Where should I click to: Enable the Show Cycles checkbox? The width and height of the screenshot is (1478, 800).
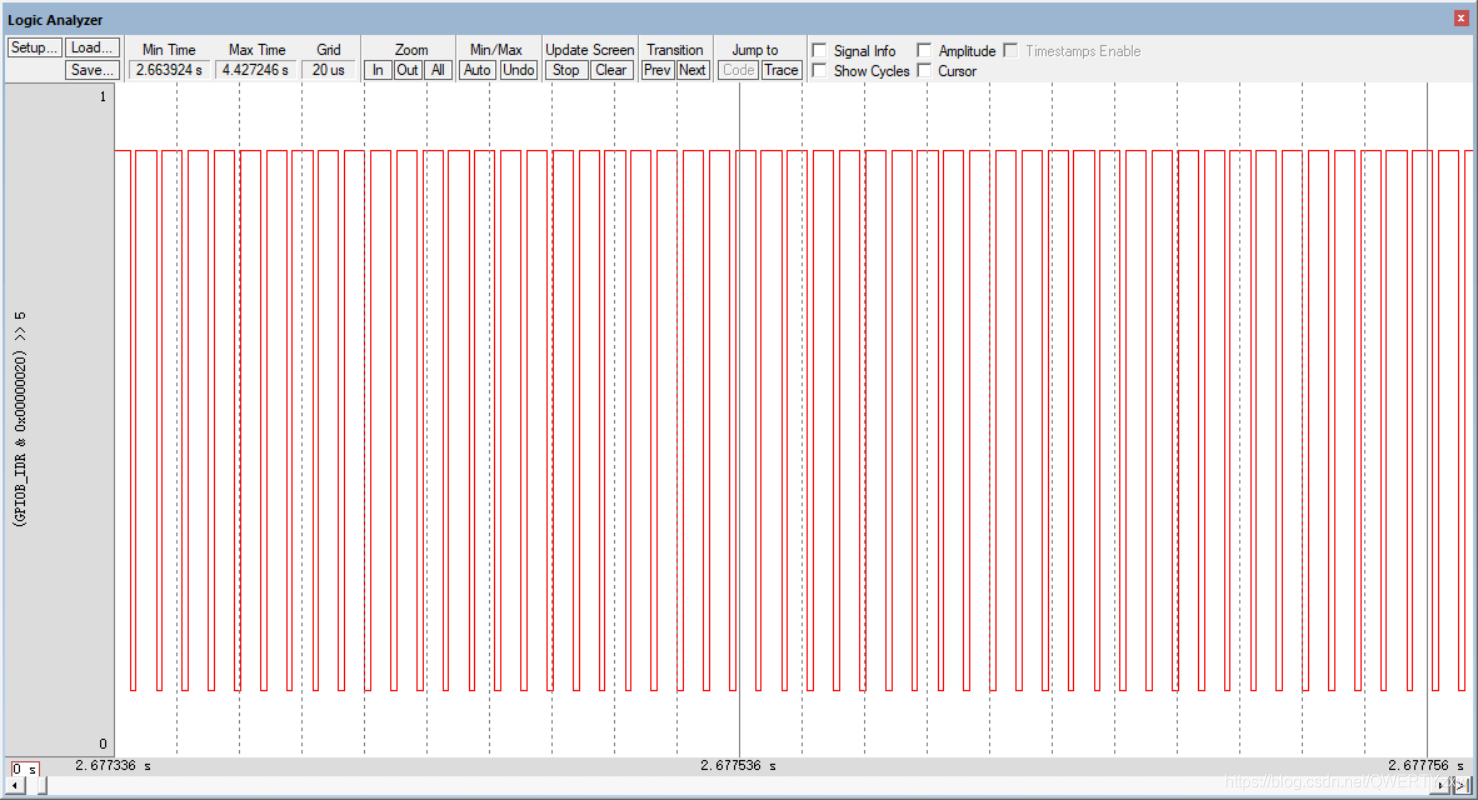820,71
